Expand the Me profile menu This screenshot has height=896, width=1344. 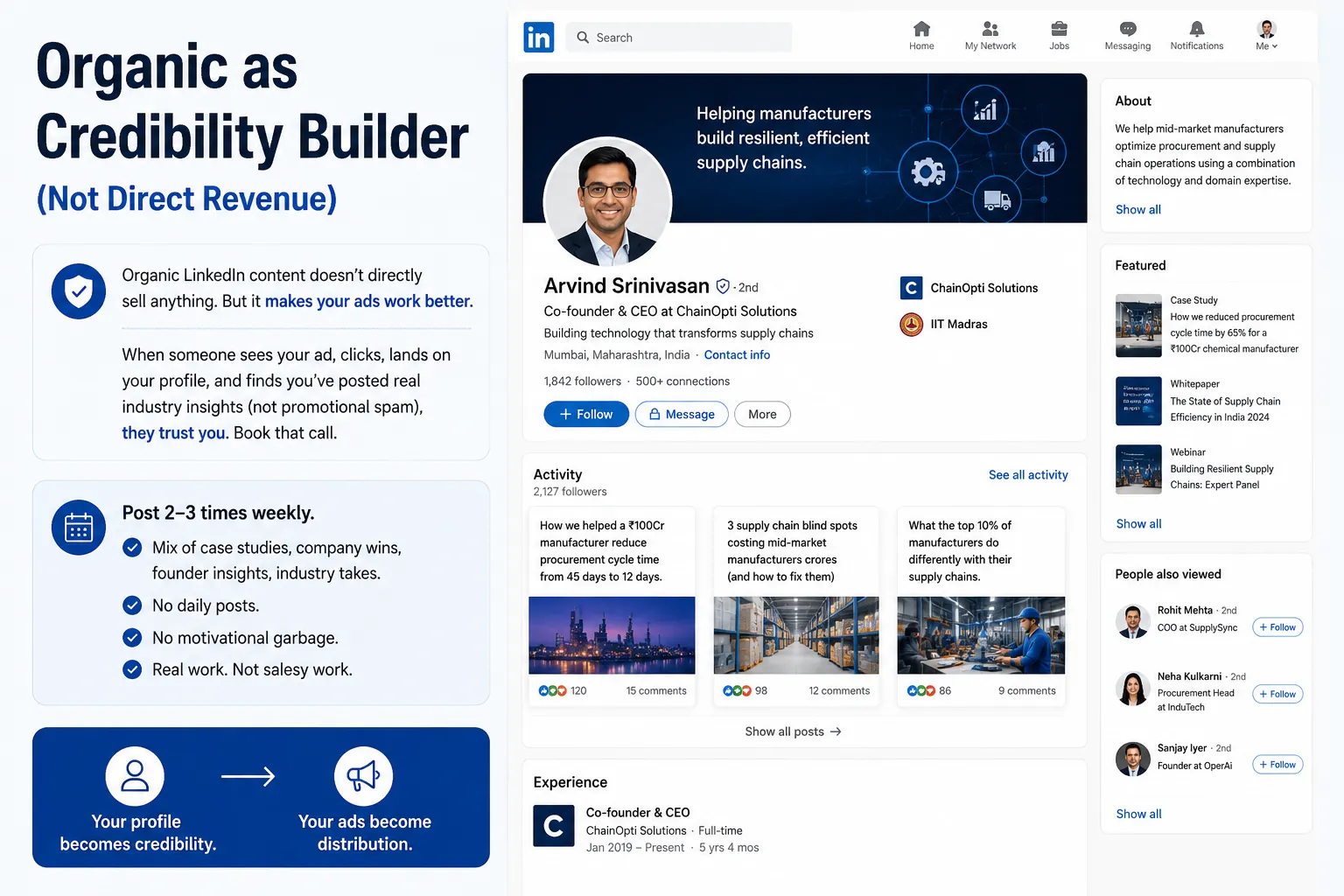click(1266, 36)
